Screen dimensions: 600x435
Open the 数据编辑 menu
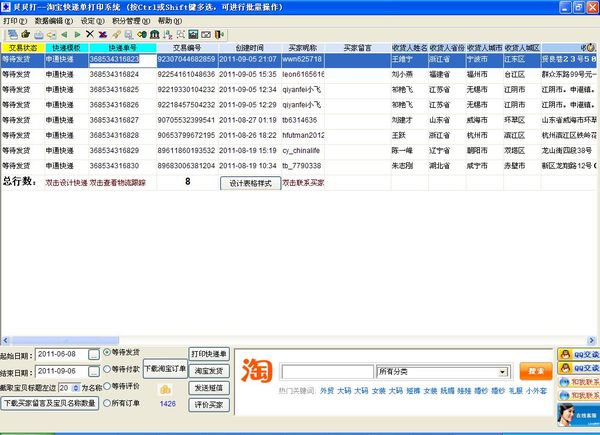pyautogui.click(x=54, y=21)
